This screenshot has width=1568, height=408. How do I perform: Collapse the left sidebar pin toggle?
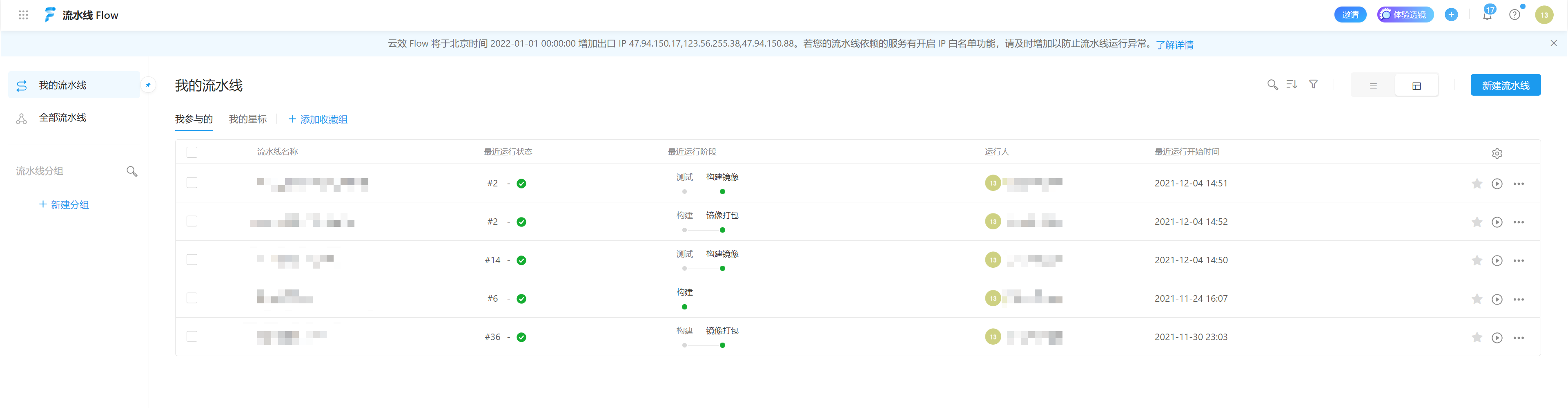(148, 85)
